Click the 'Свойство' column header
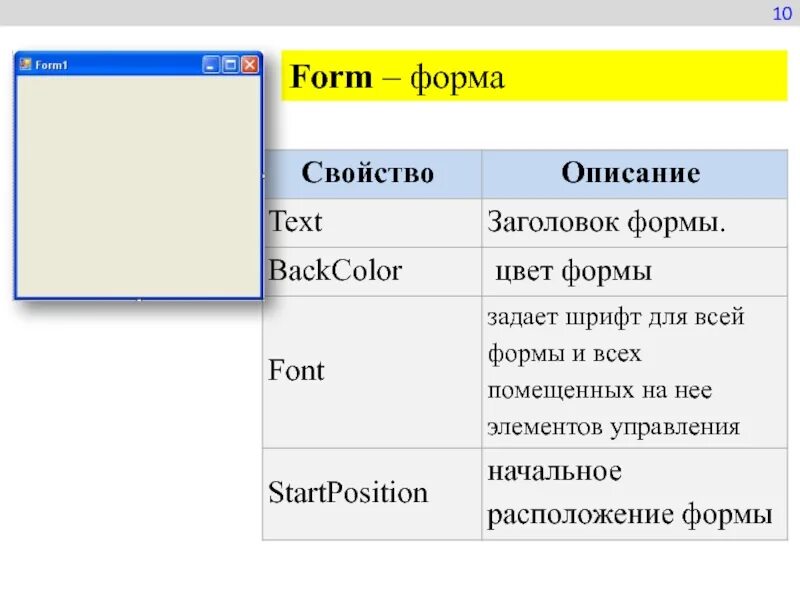This screenshot has width=800, height=600. tap(372, 174)
